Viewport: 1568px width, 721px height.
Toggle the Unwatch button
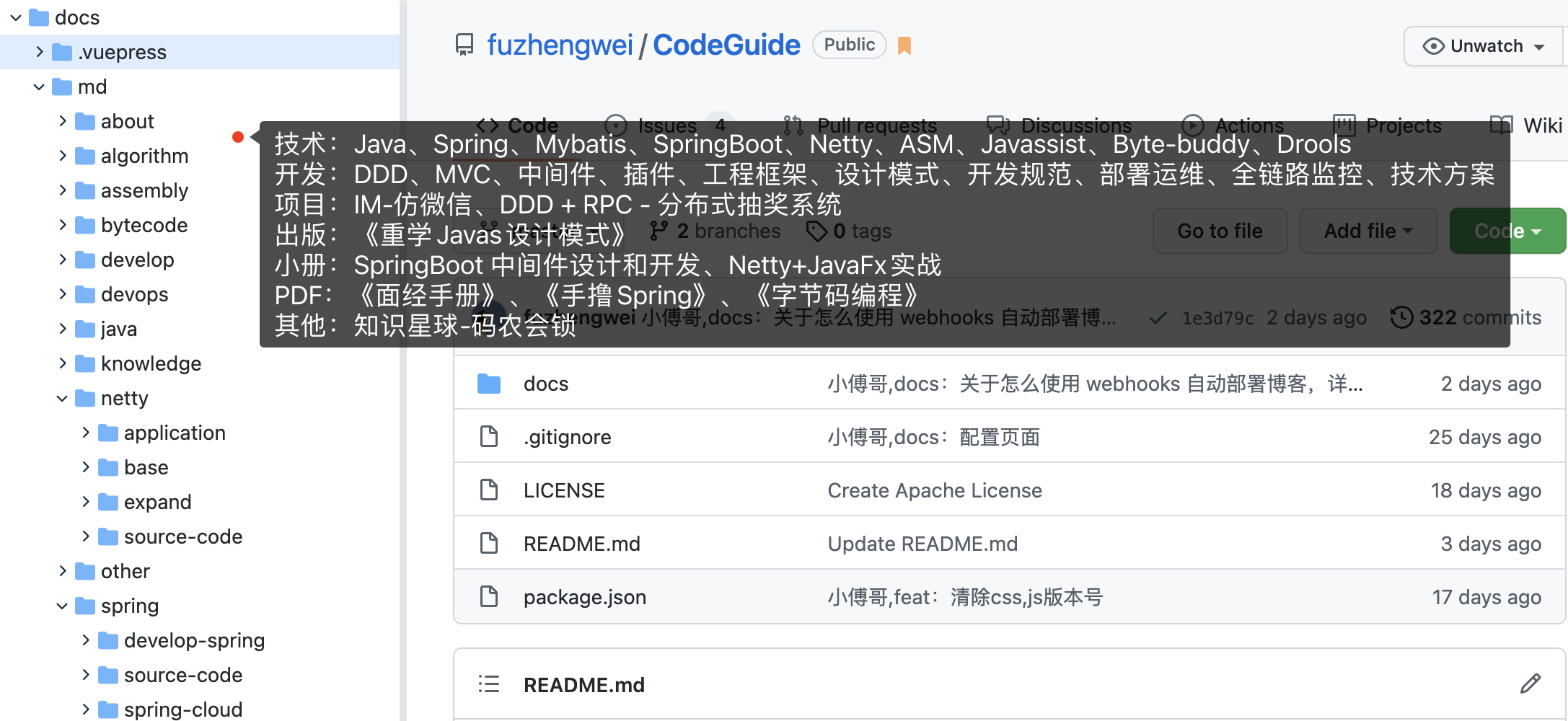(1482, 45)
